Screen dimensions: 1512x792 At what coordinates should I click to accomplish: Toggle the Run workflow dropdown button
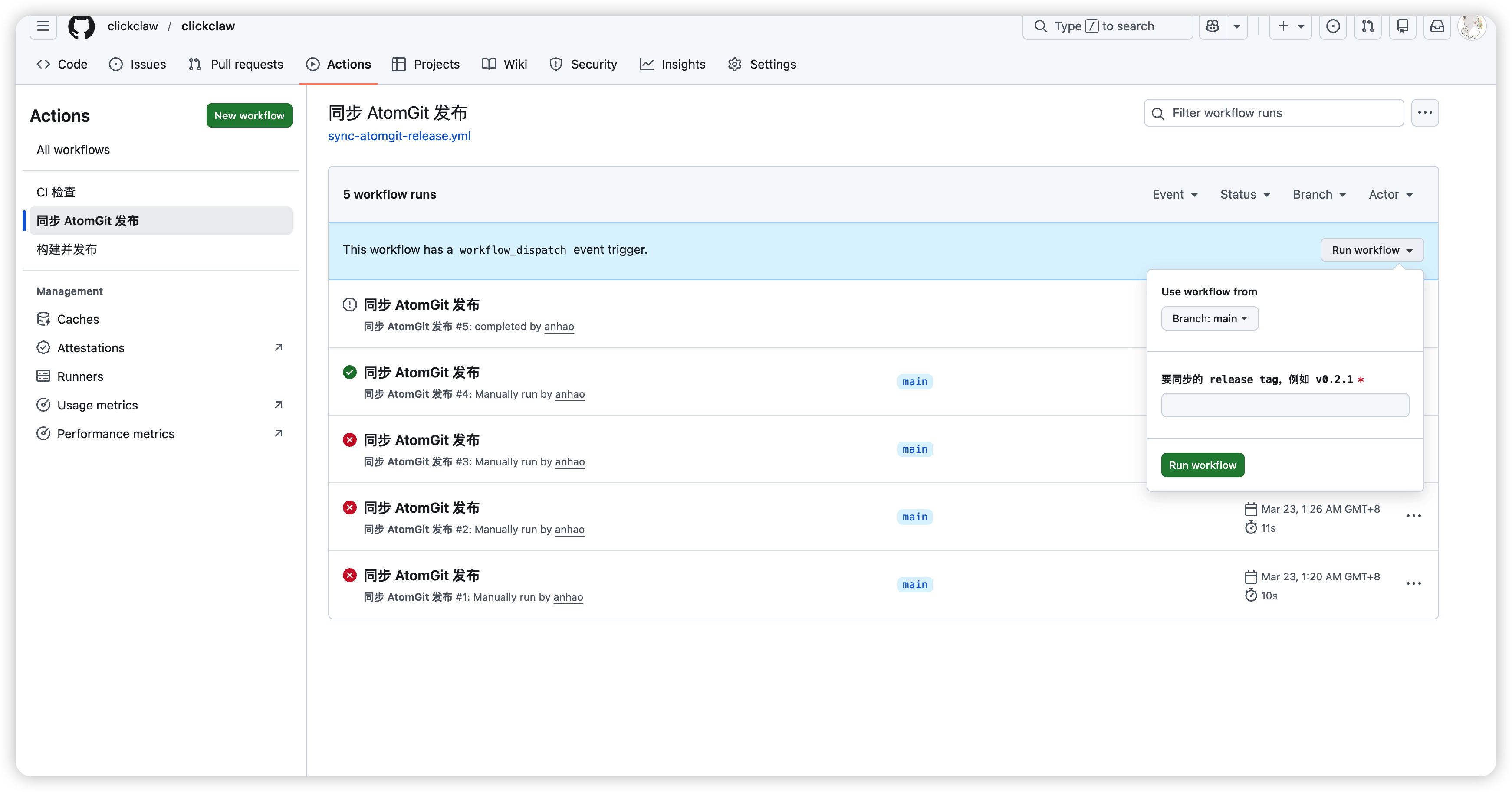(1372, 251)
